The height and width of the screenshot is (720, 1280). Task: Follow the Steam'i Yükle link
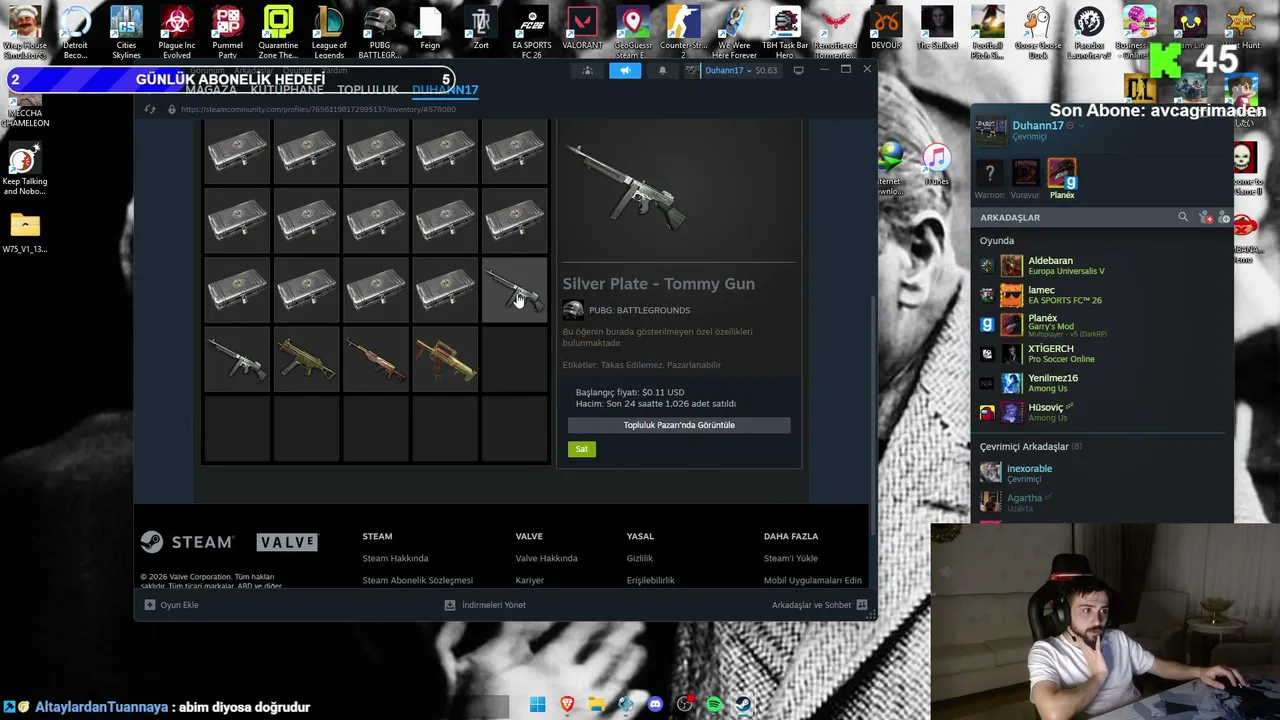point(790,558)
